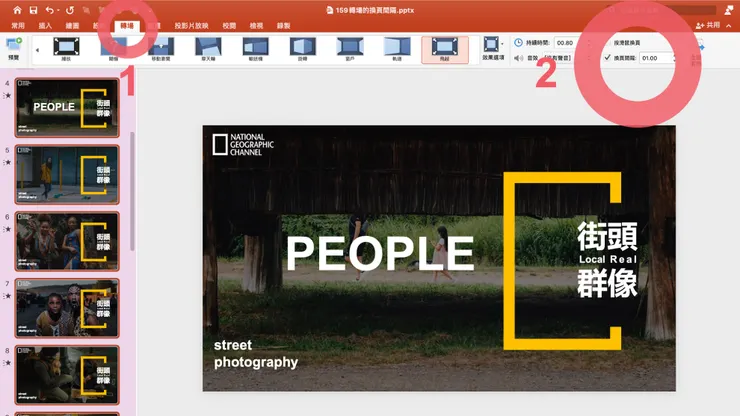Click the transition star under slide 4
Image resolution: width=740 pixels, height=416 pixels.
pyautogui.click(x=7, y=95)
